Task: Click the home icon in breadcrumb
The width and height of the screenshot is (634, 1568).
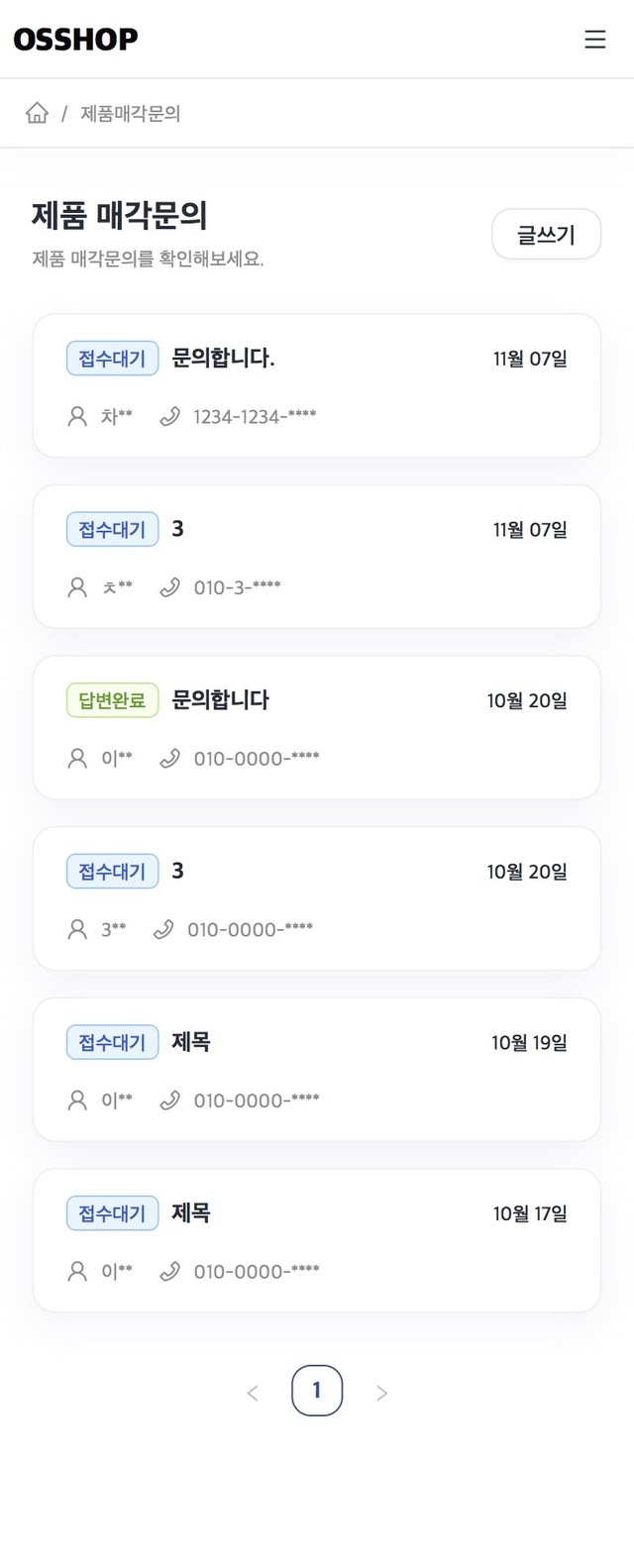Action: pyautogui.click(x=37, y=113)
